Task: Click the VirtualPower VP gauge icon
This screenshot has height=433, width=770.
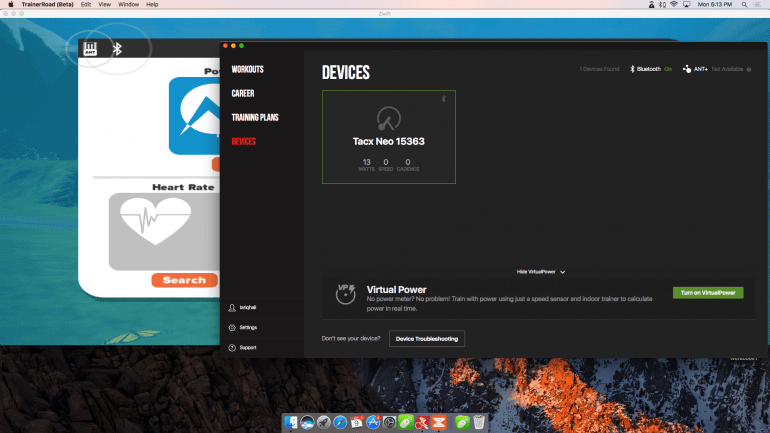Action: click(346, 294)
